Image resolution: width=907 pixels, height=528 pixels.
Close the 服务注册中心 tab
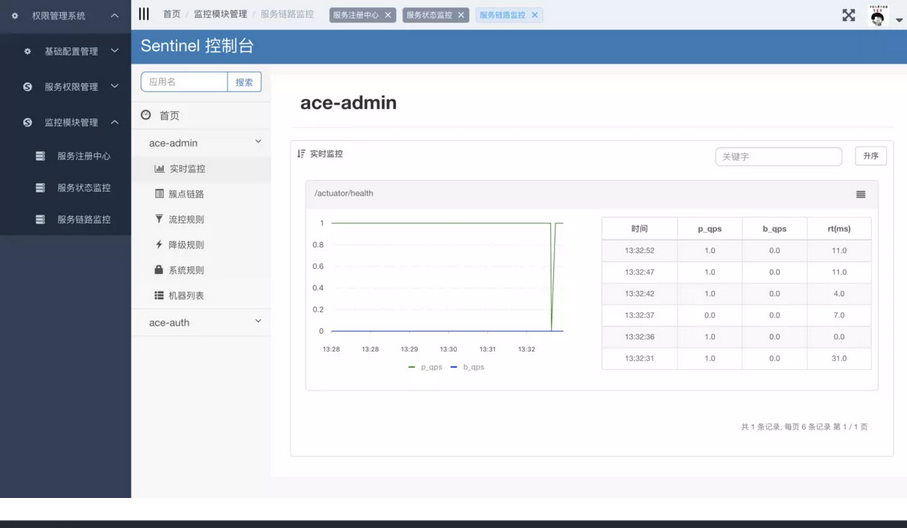tap(388, 15)
